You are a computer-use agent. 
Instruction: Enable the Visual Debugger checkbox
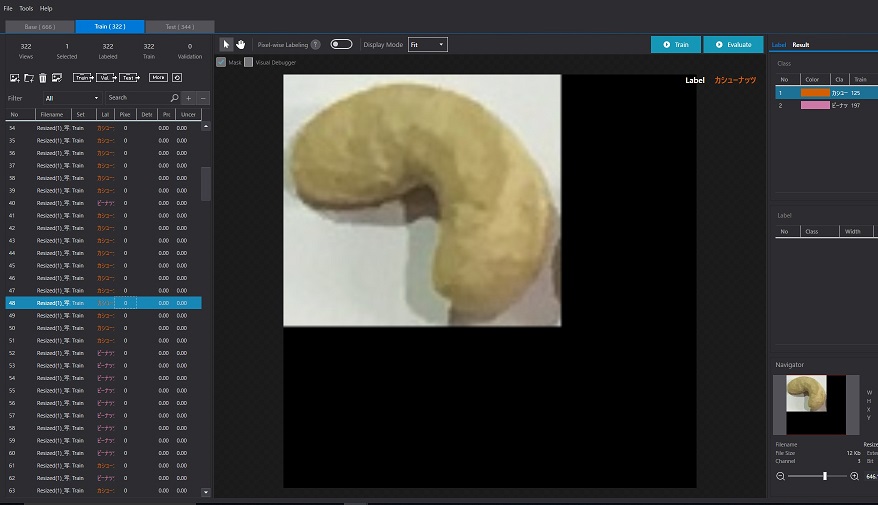point(249,62)
